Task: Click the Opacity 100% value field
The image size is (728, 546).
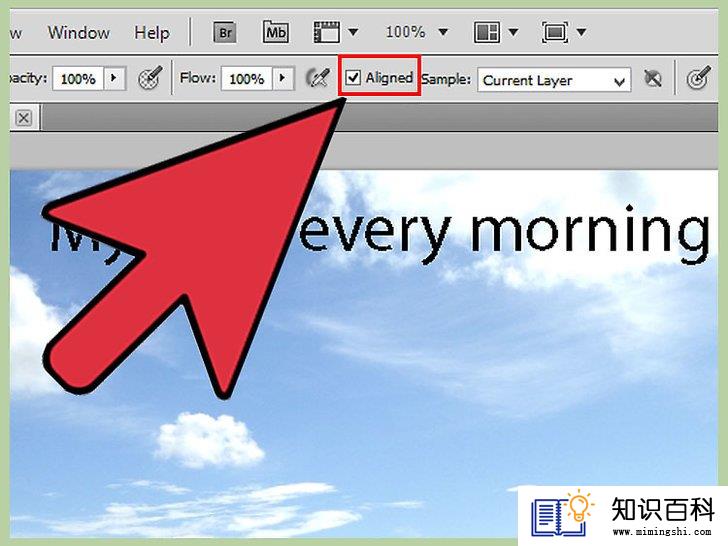Action: click(x=78, y=78)
